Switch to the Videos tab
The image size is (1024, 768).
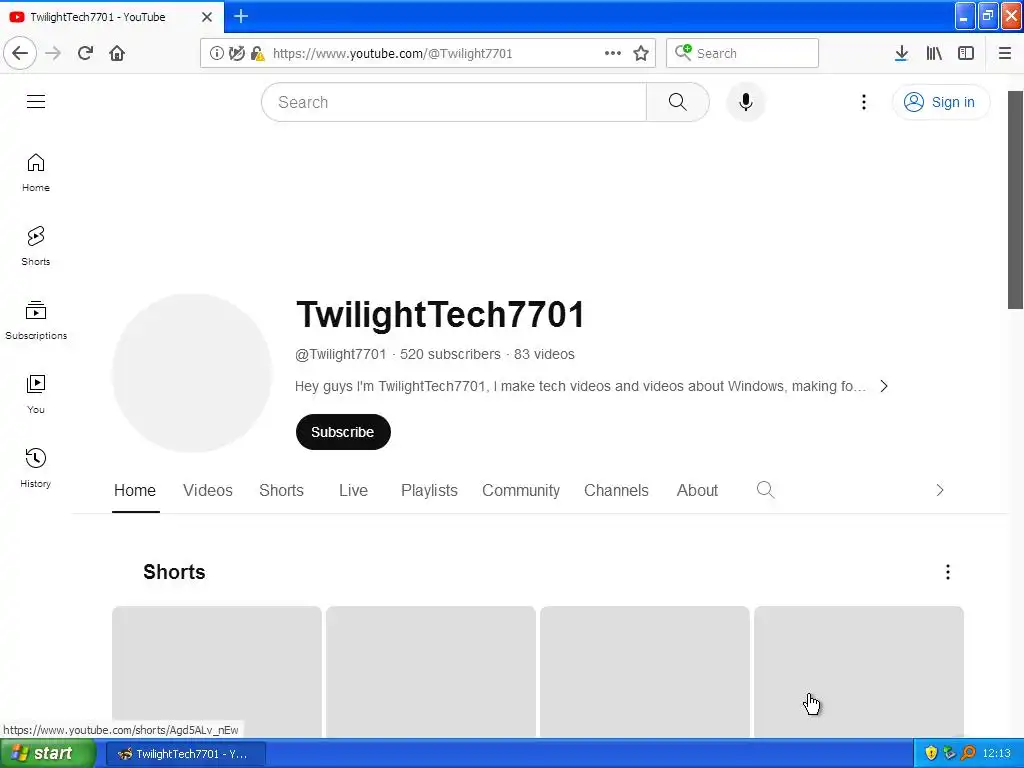point(208,490)
